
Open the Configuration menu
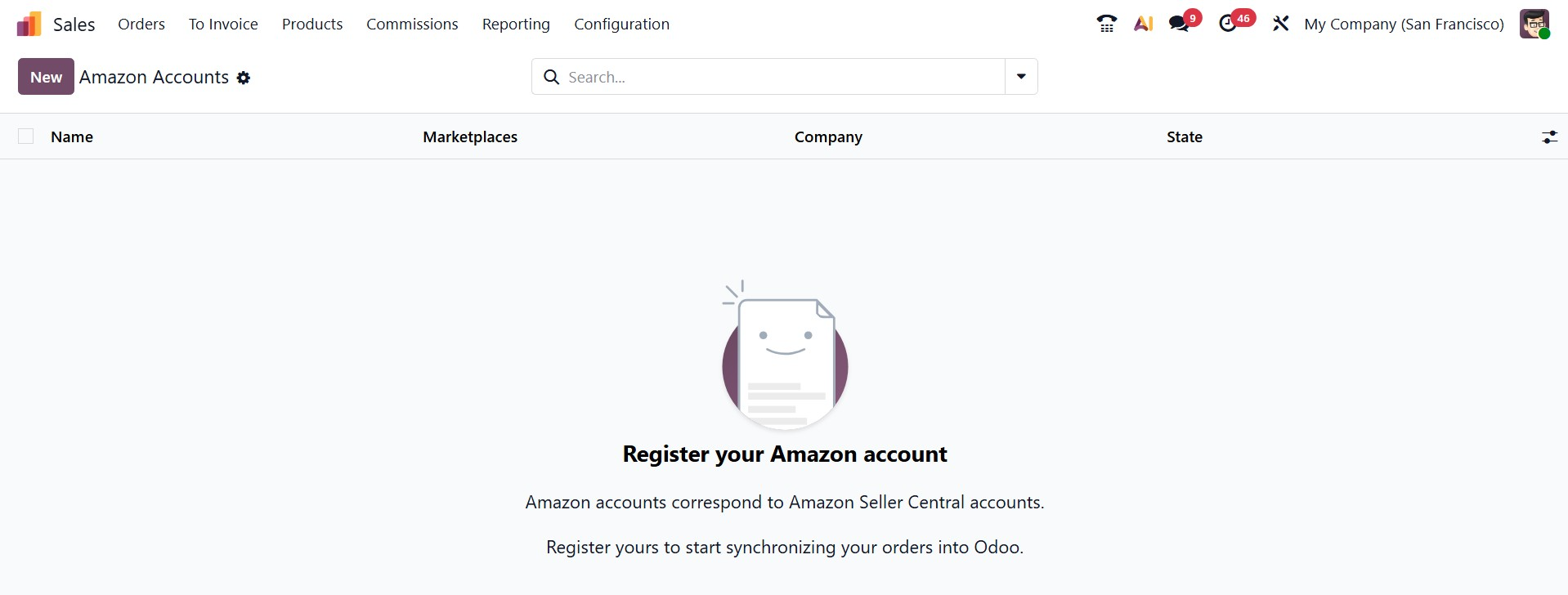(x=621, y=24)
